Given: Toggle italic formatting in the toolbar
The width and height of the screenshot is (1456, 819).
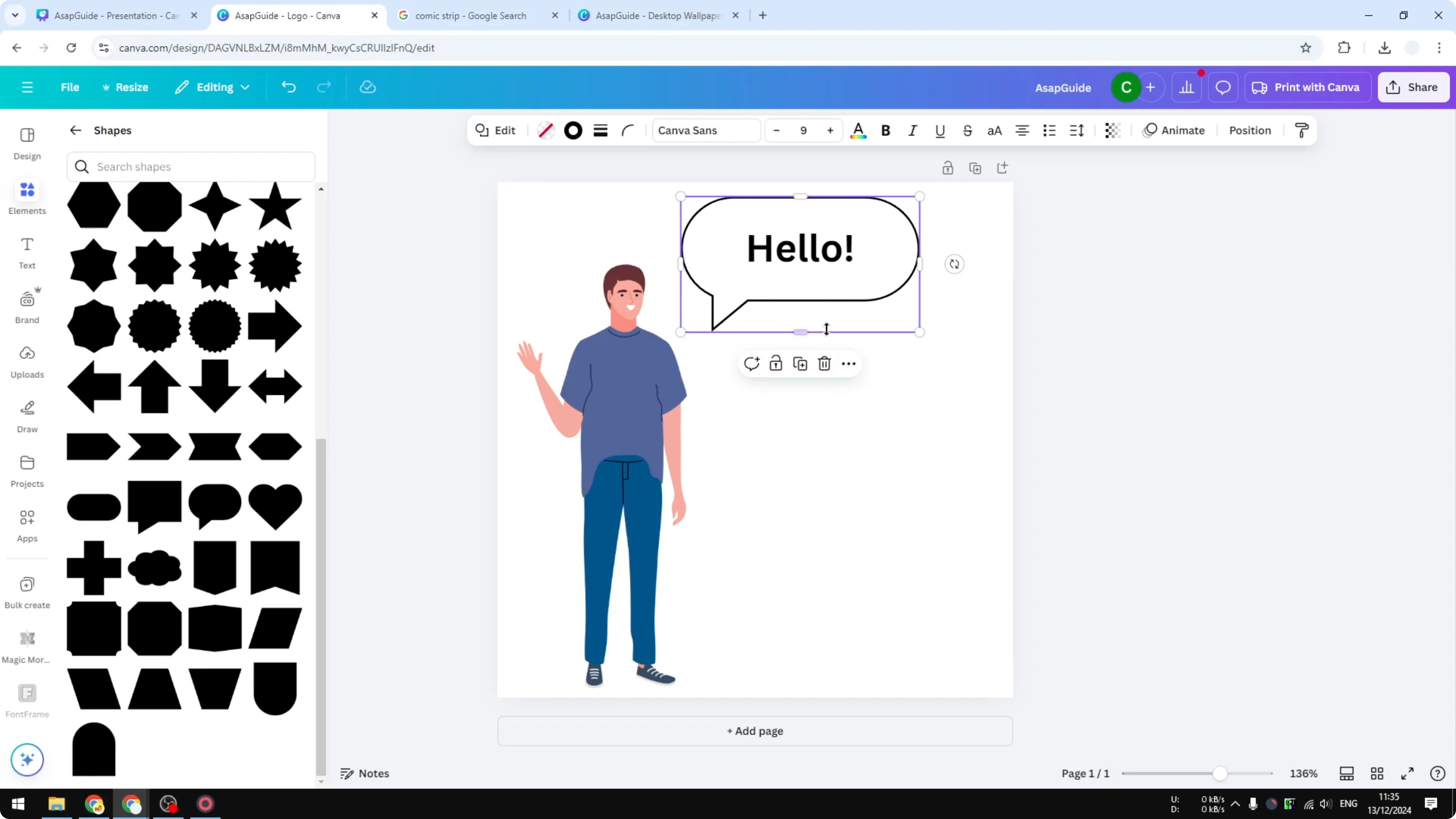Looking at the screenshot, I should [x=912, y=130].
